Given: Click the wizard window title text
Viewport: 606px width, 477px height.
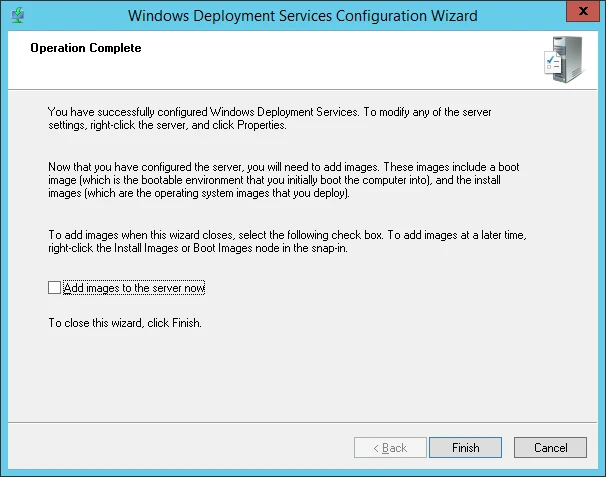Looking at the screenshot, I should (x=303, y=16).
